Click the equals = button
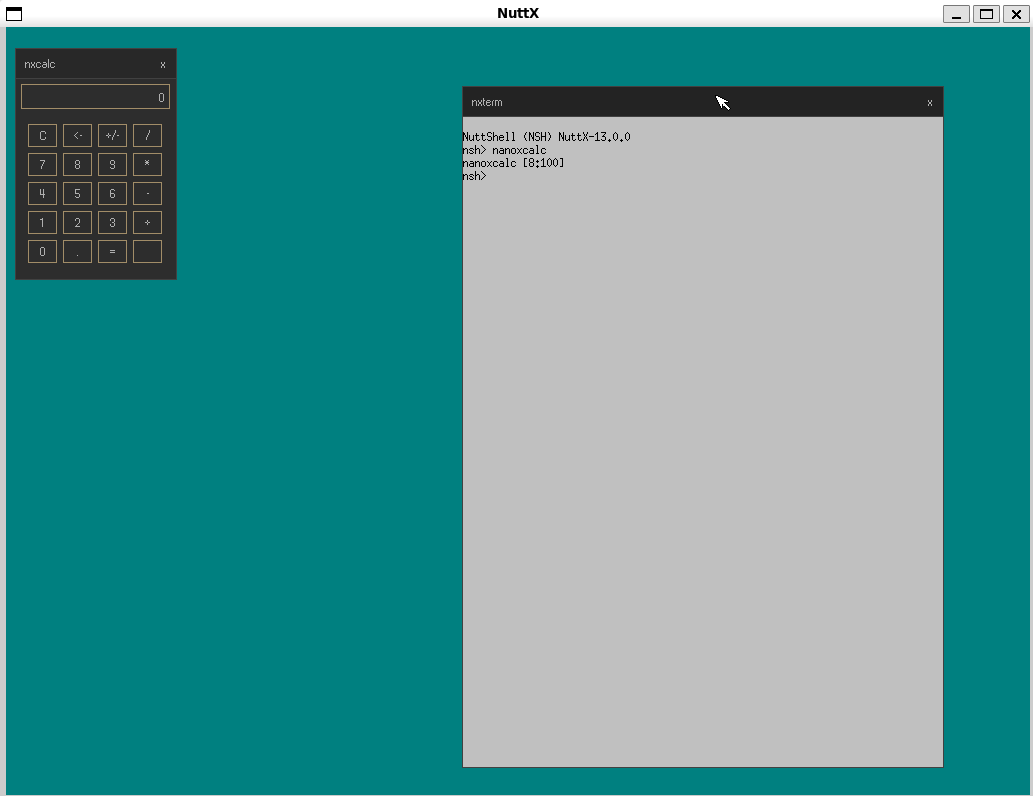1033x796 pixels. 112,252
